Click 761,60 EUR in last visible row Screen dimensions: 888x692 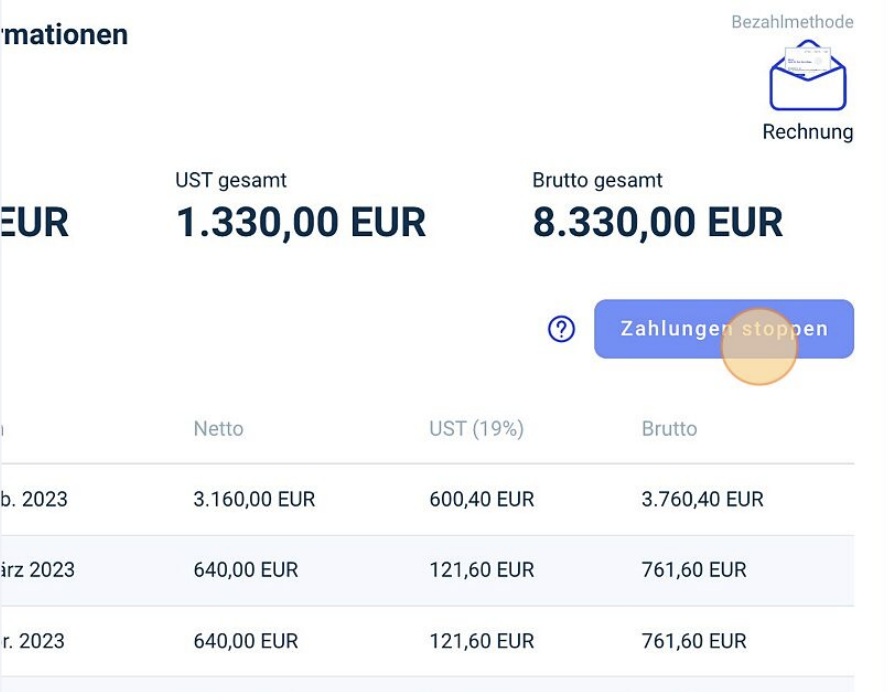(x=694, y=641)
